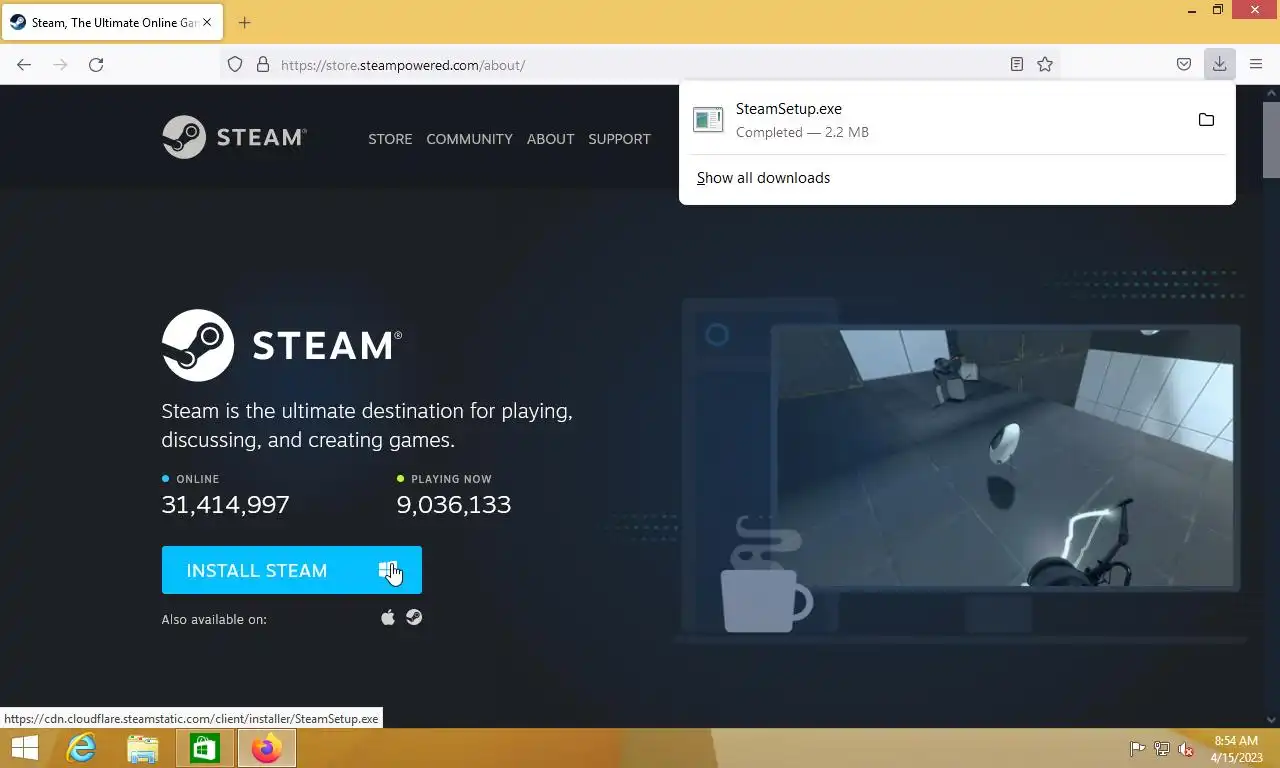Click the SteamSetup.exe file icon
The height and width of the screenshot is (768, 1280).
click(x=708, y=120)
